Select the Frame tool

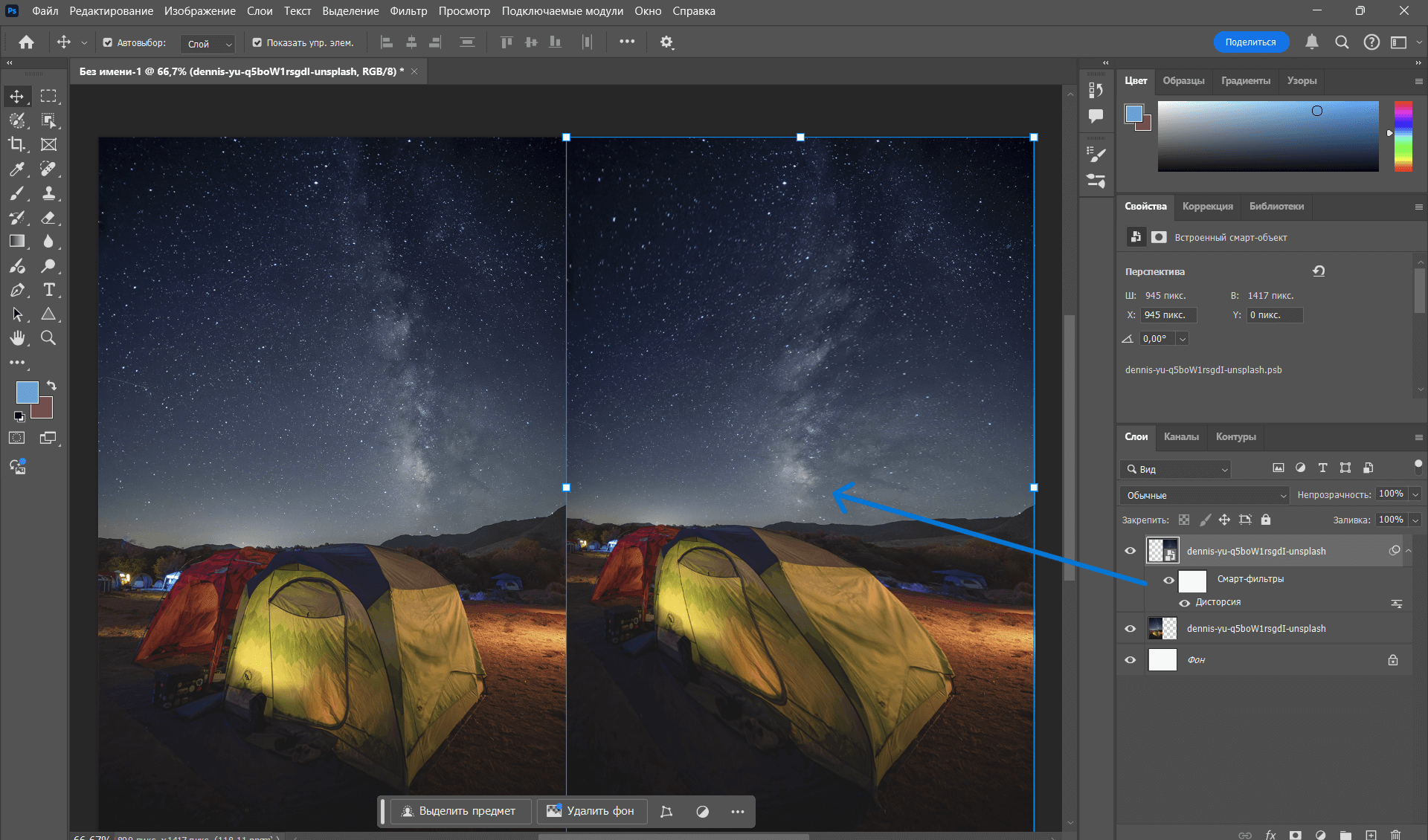(x=48, y=144)
